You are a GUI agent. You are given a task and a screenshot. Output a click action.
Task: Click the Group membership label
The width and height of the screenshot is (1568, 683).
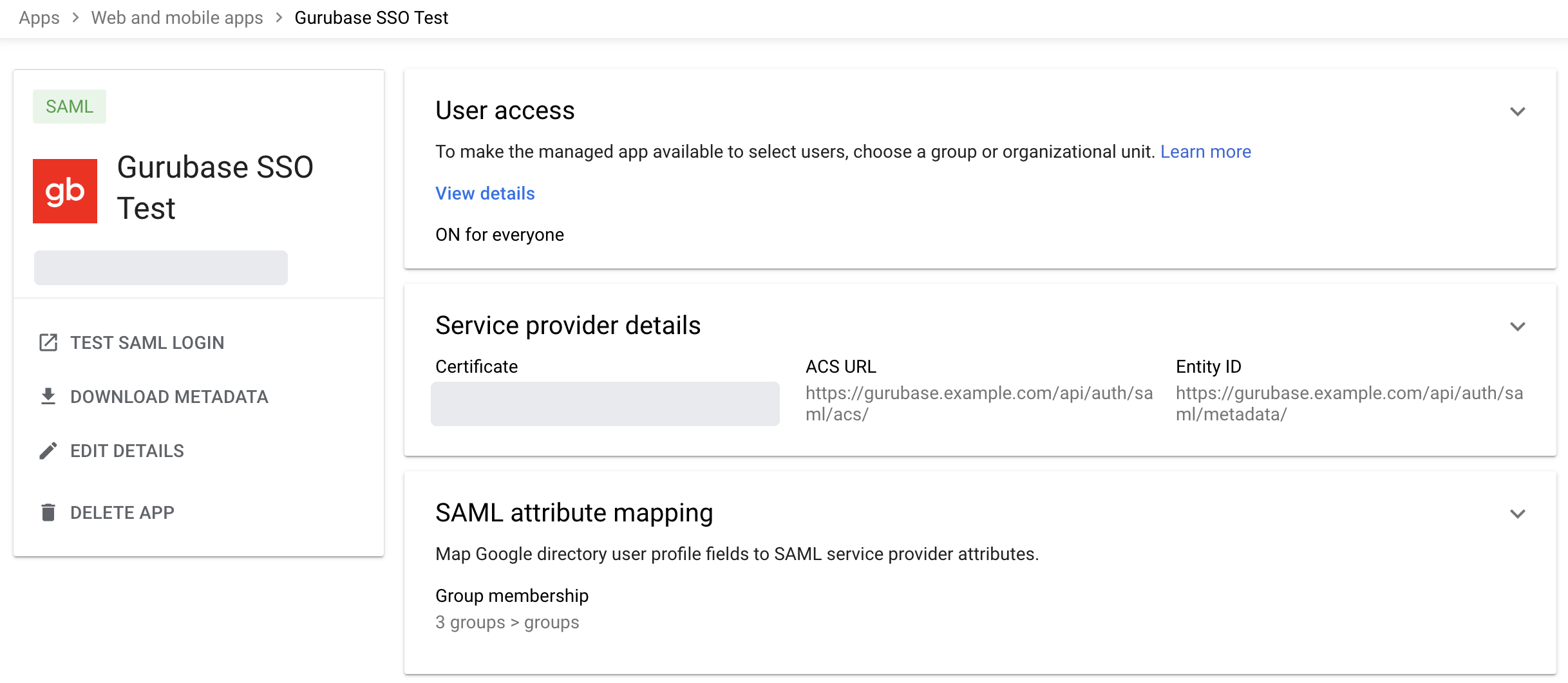click(x=512, y=595)
